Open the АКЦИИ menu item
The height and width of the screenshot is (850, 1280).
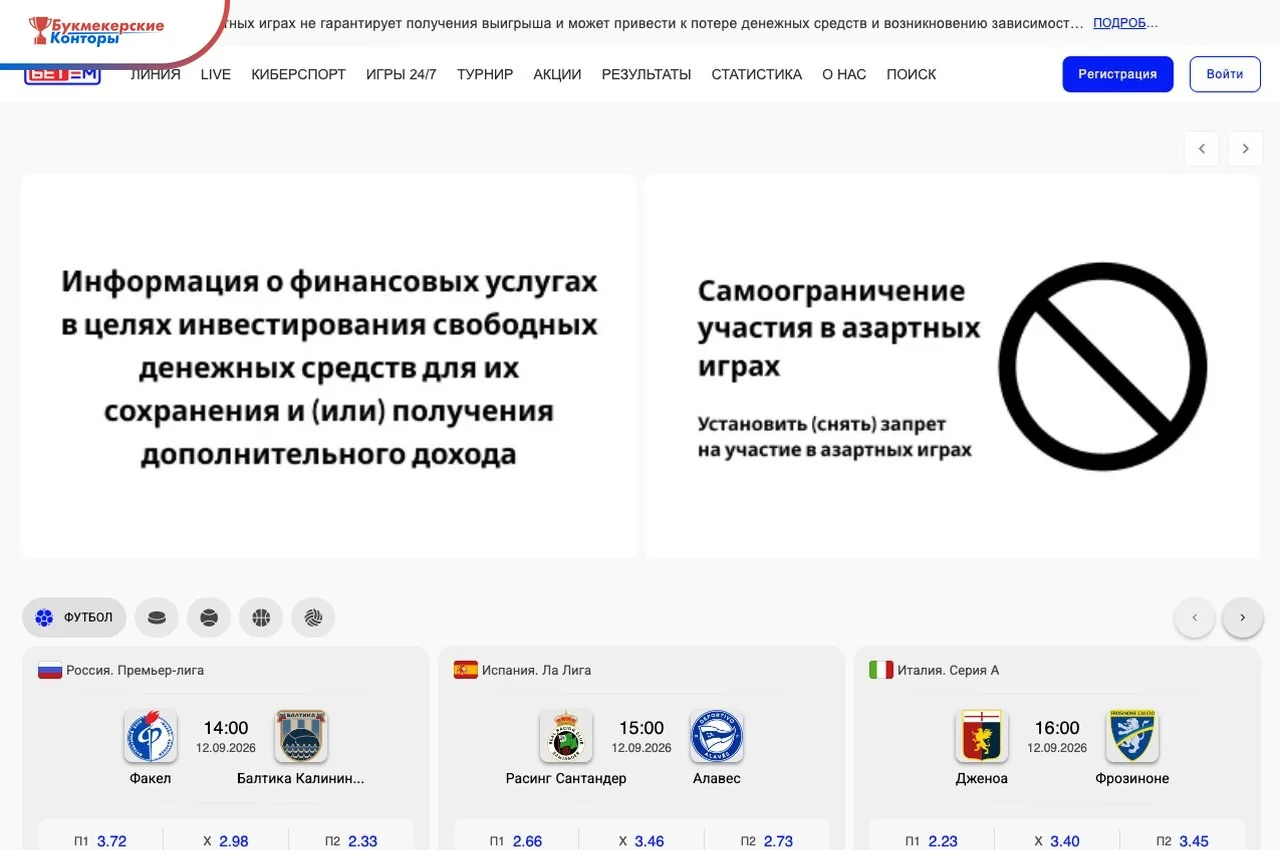(x=557, y=74)
